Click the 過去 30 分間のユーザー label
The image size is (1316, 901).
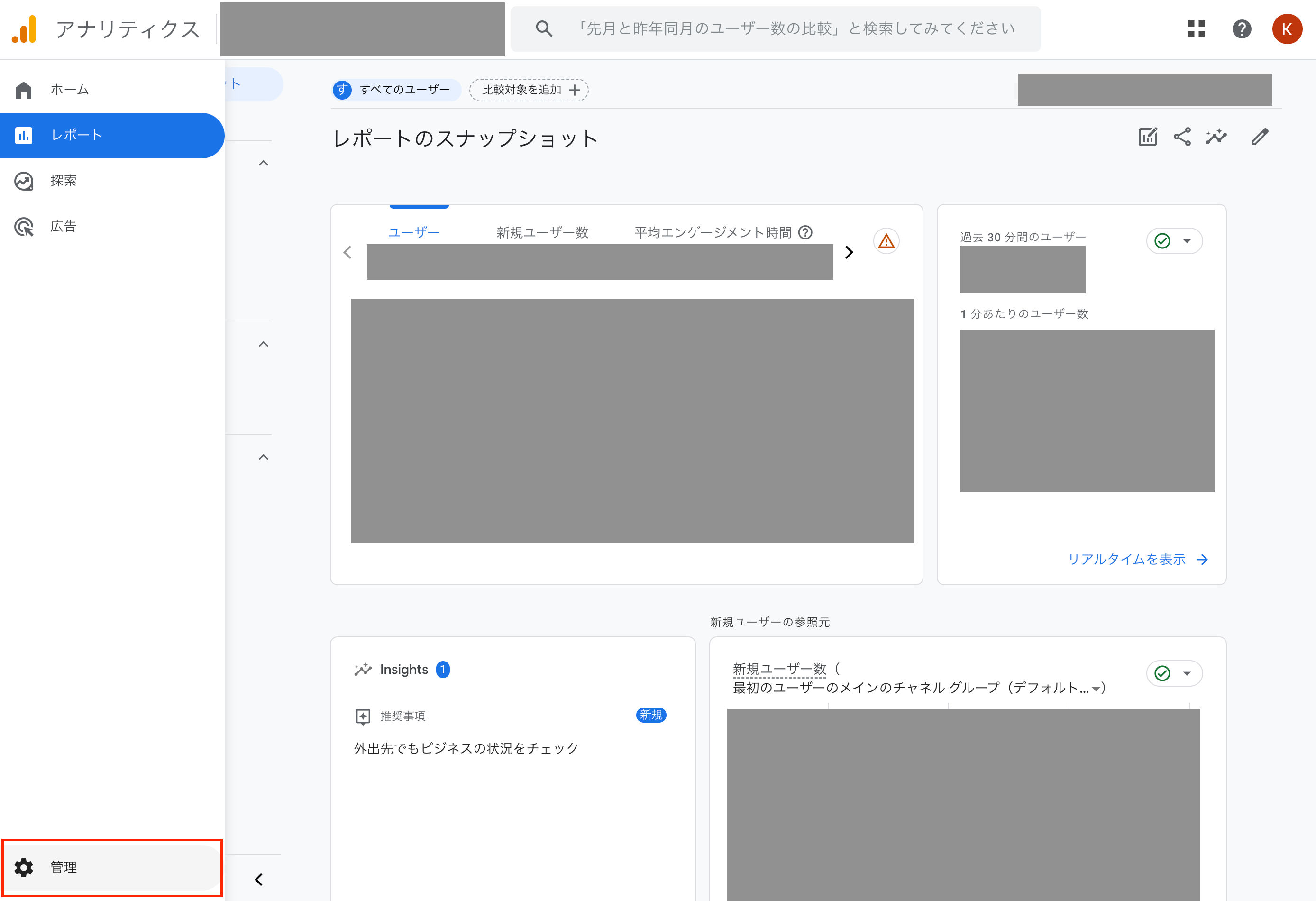click(x=1023, y=237)
